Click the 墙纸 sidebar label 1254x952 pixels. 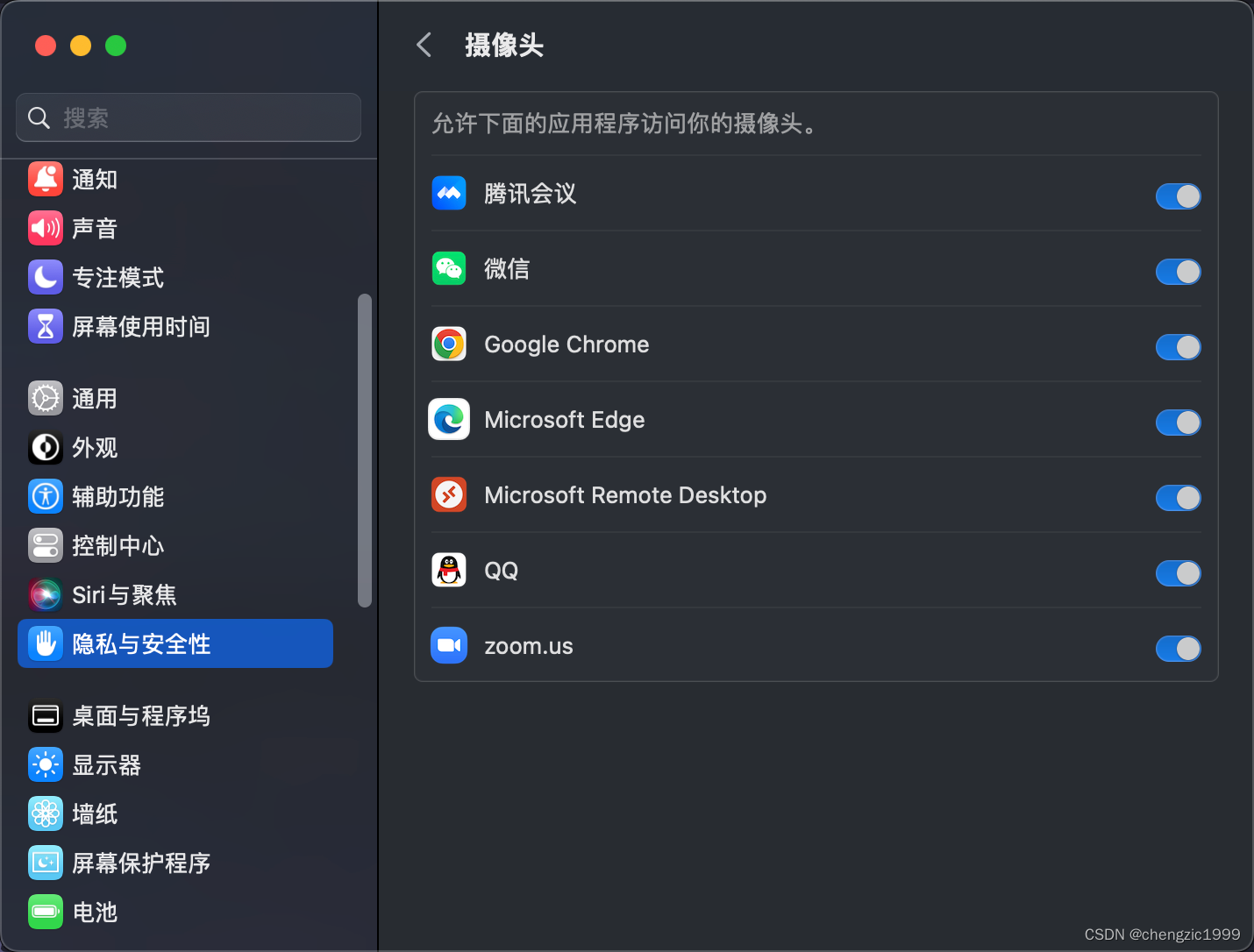(95, 814)
